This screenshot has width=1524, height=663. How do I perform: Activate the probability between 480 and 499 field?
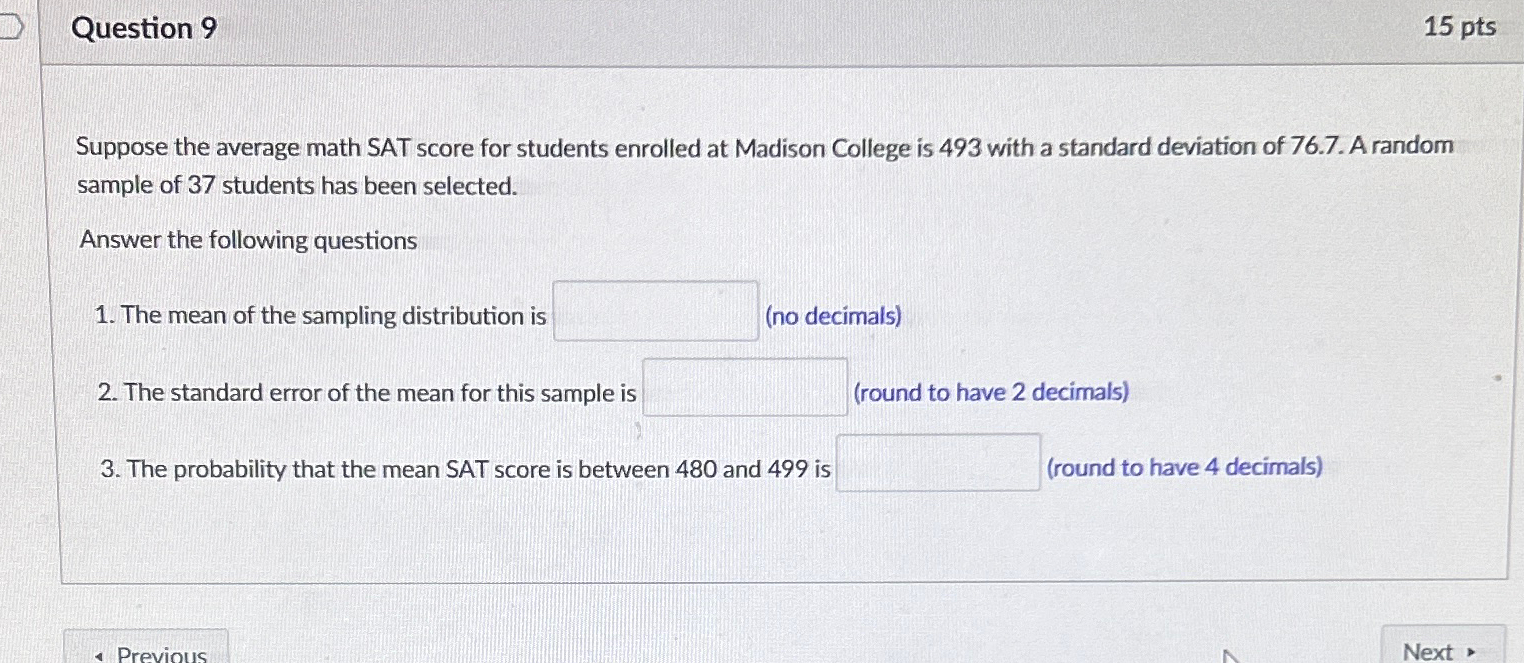pos(938,463)
